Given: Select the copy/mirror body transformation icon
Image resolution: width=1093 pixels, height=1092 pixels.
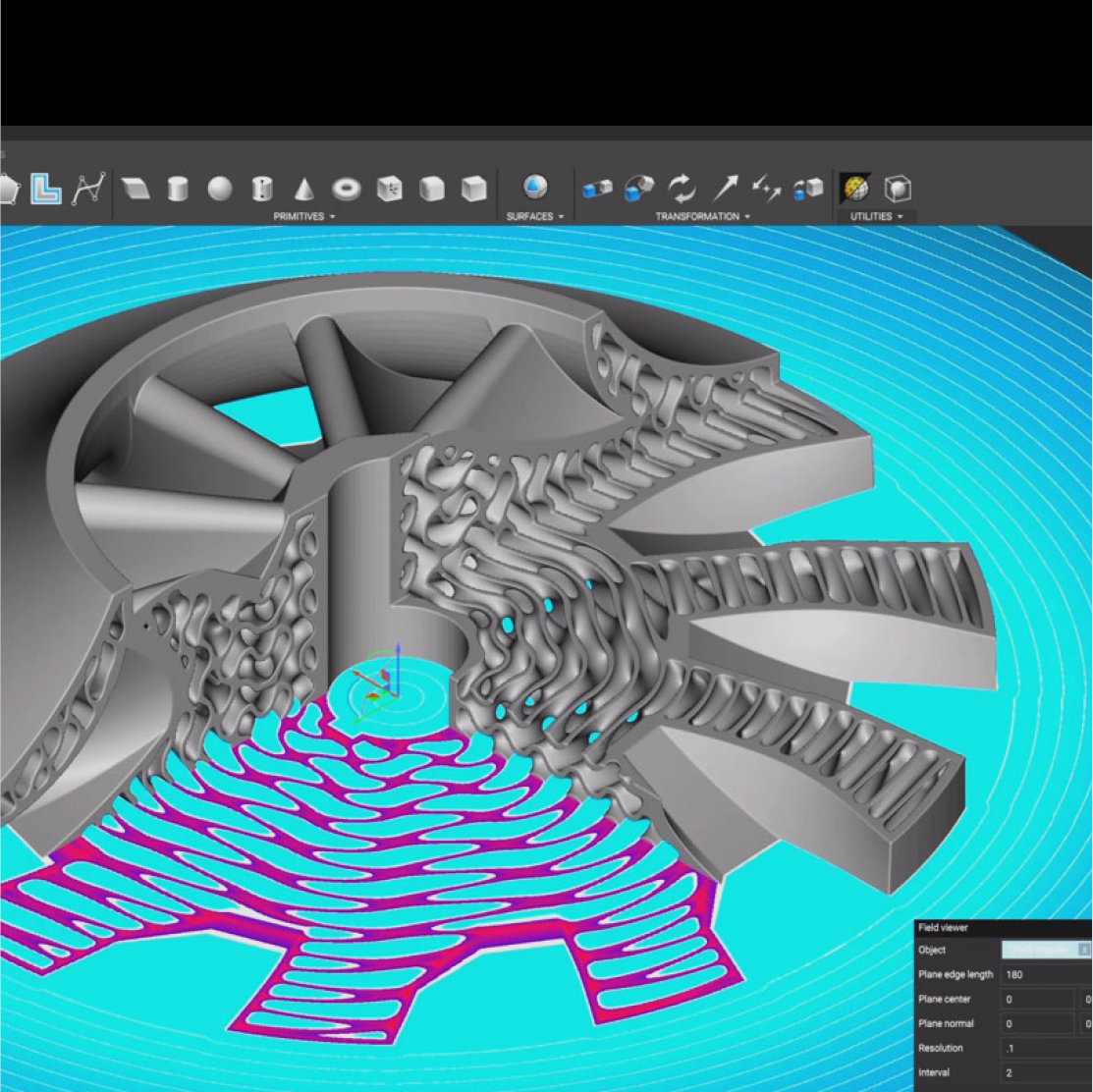Looking at the screenshot, I should 808,189.
